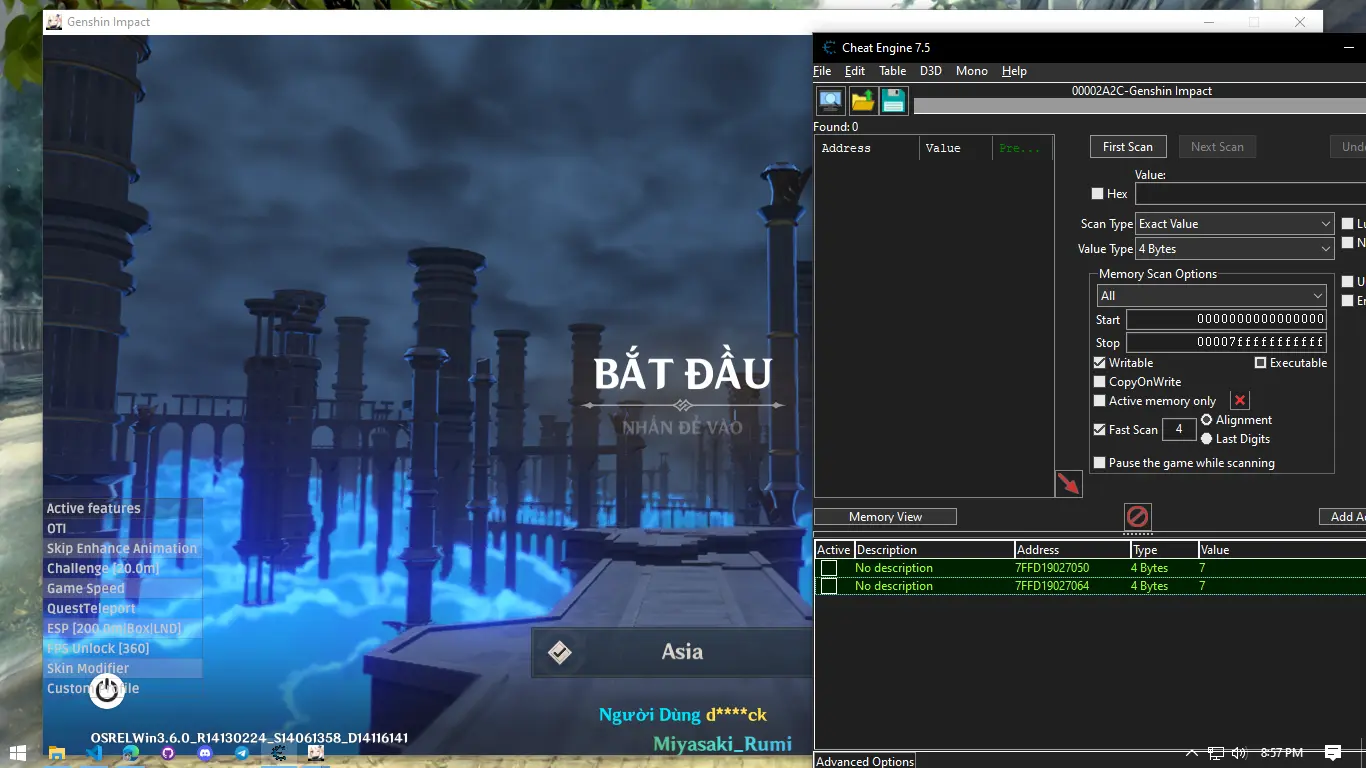
Task: Open GitHub Desktop from the taskbar
Action: (x=168, y=753)
